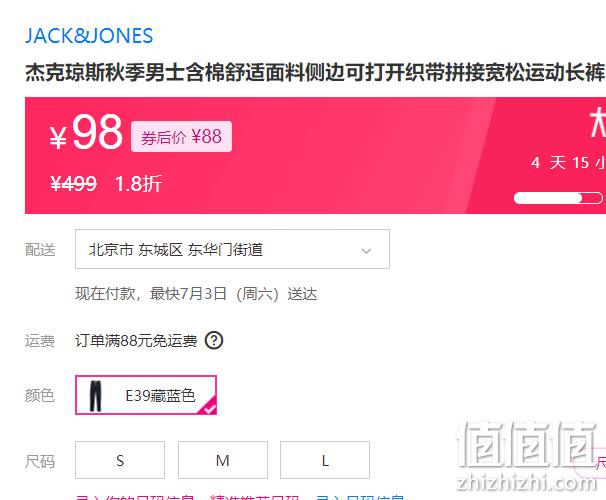Click the 券后价 ¥88 coupon price tag
This screenshot has width=606, height=500.
pos(181,136)
